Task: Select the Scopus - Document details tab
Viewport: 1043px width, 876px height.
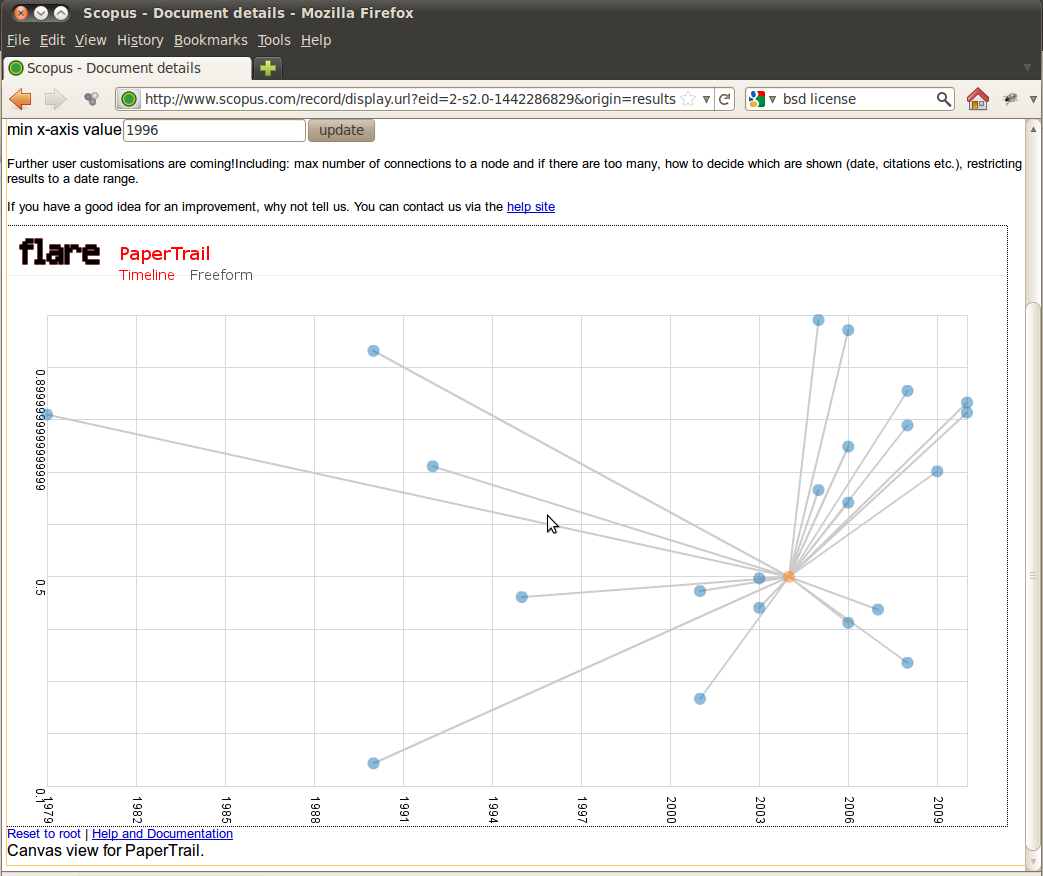Action: 127,68
